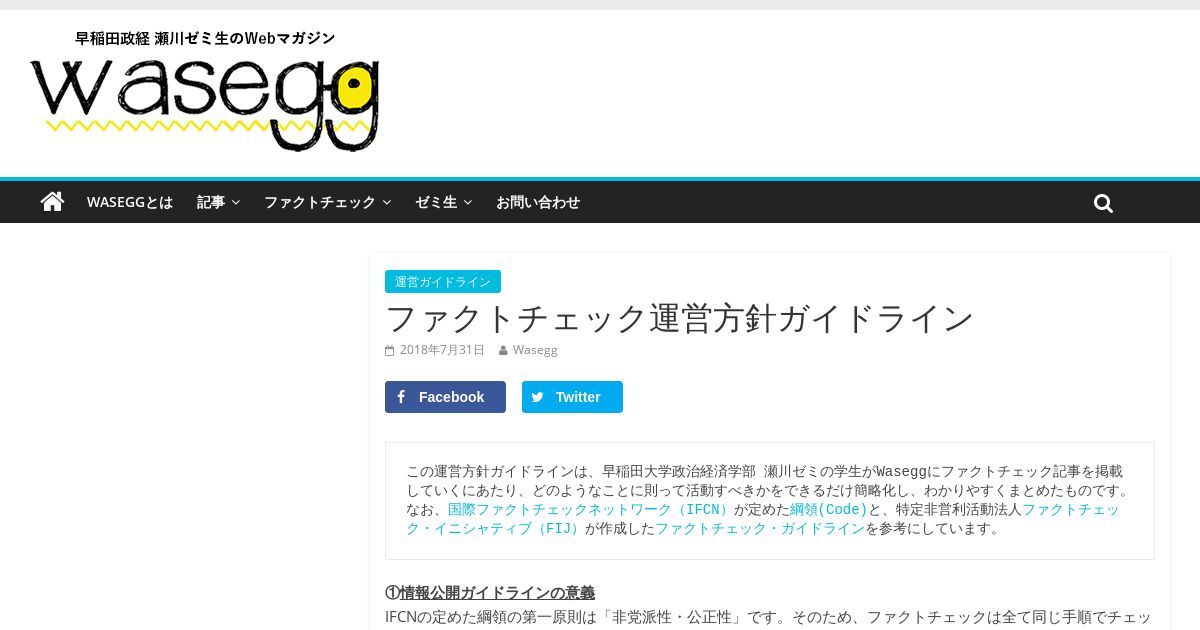Open the search magnifier icon
Screen dimensions: 1200x630
tap(1103, 203)
